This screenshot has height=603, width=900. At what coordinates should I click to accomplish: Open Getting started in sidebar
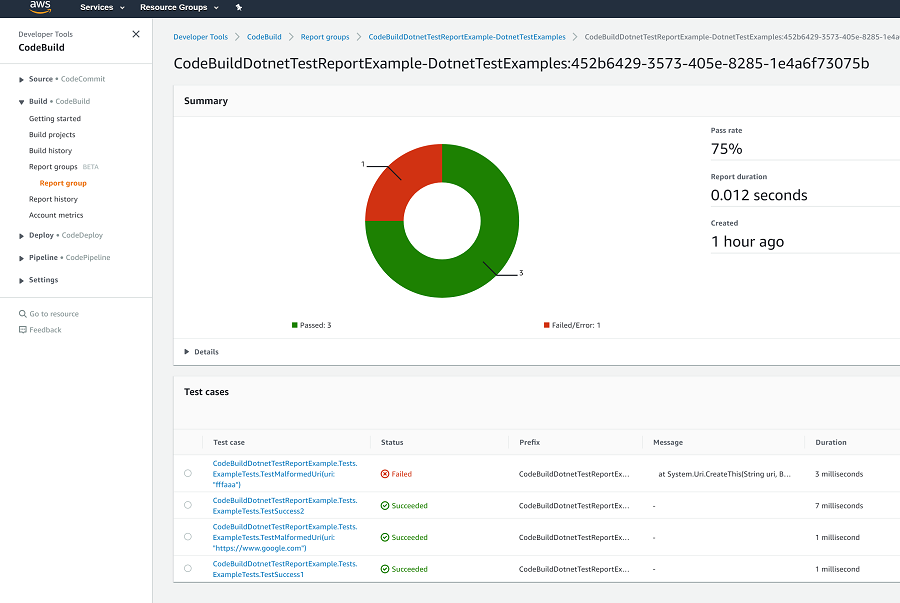(55, 119)
